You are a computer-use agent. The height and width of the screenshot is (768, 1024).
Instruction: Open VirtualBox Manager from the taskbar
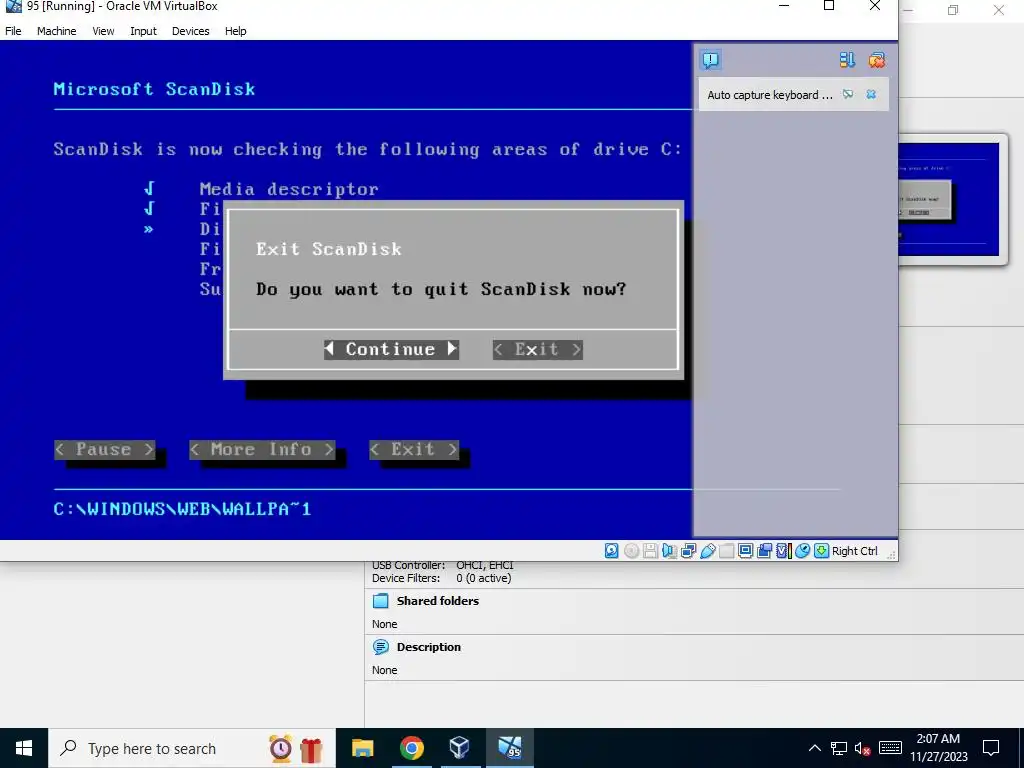click(460, 748)
